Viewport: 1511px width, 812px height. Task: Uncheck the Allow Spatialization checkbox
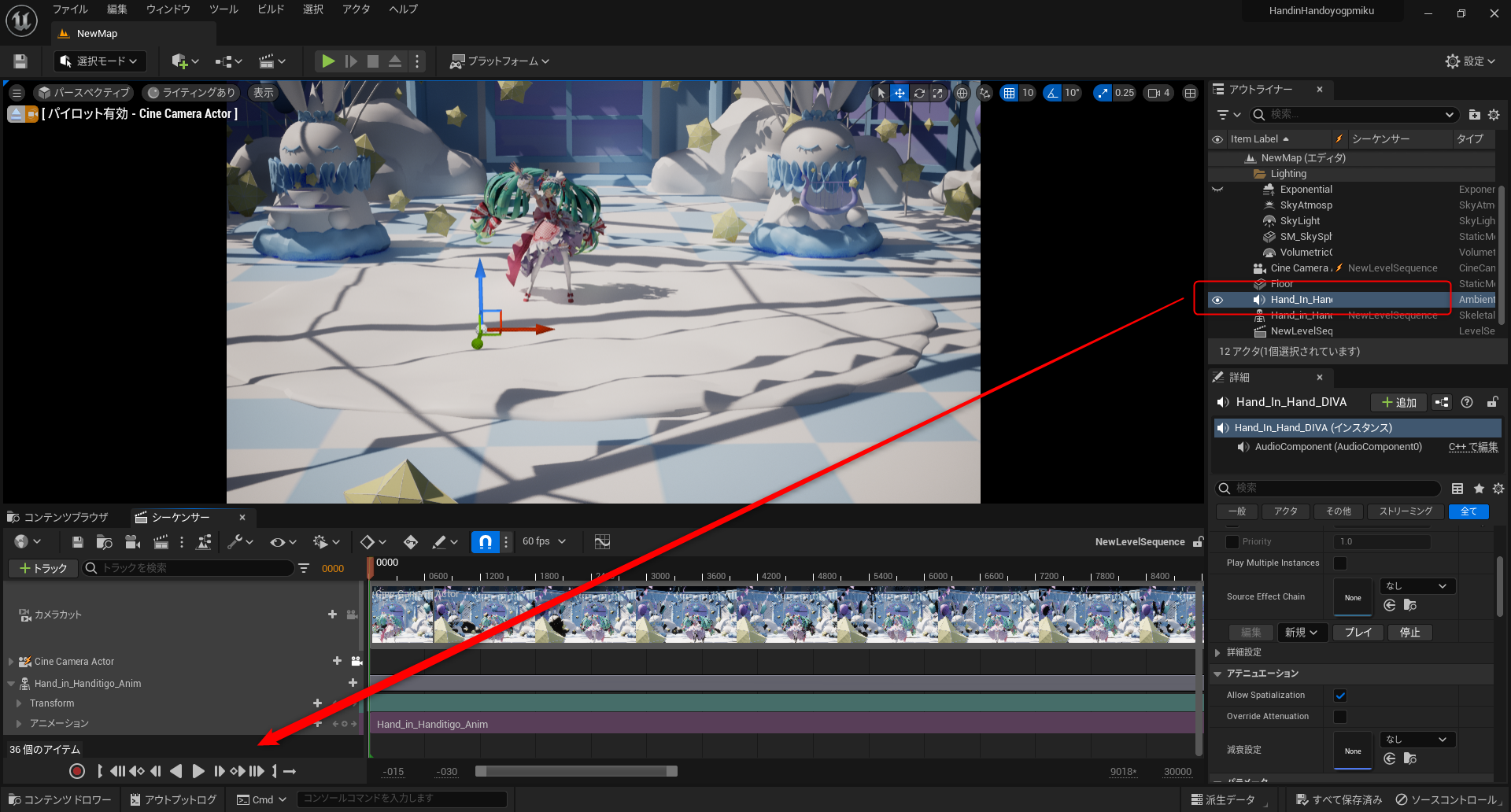coord(1340,696)
